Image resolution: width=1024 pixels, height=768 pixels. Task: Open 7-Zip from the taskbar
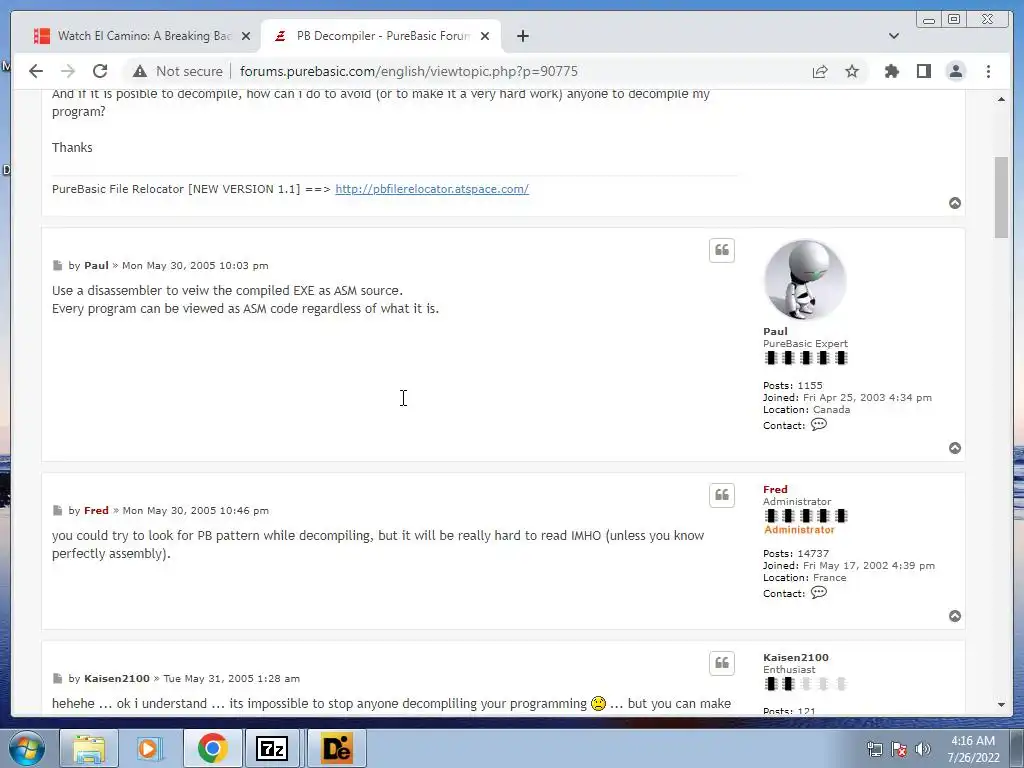pos(272,748)
